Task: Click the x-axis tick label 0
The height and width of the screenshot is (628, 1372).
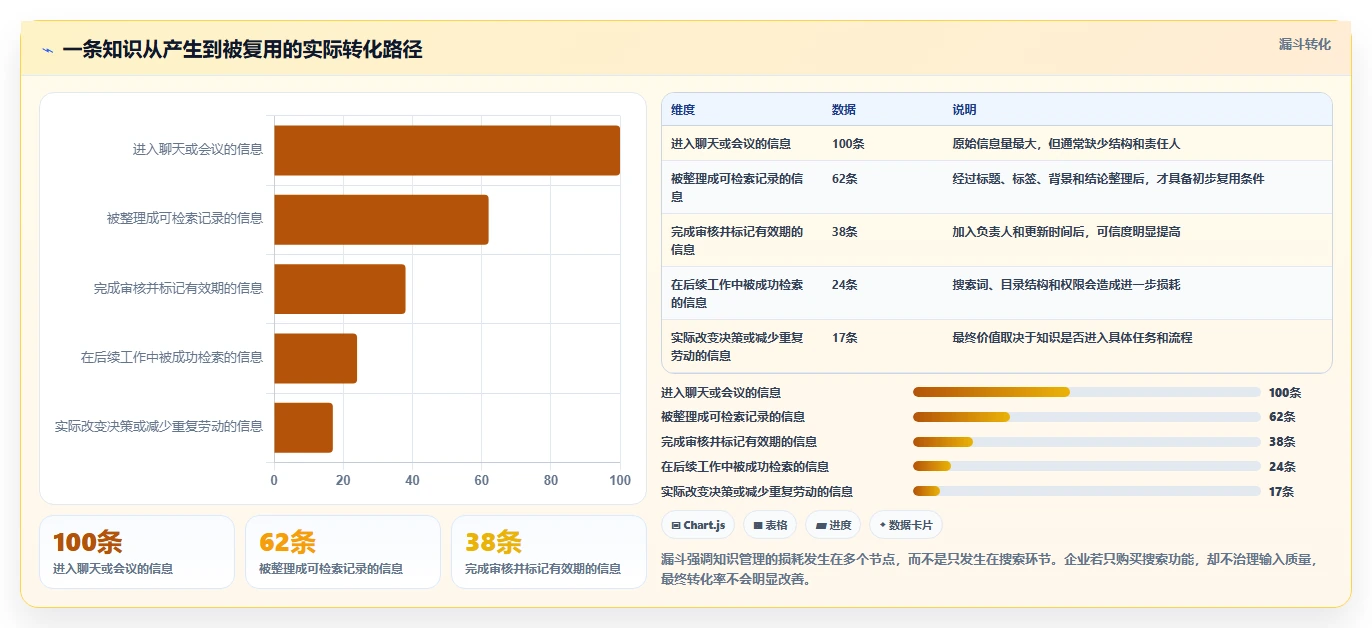Action: (x=274, y=481)
